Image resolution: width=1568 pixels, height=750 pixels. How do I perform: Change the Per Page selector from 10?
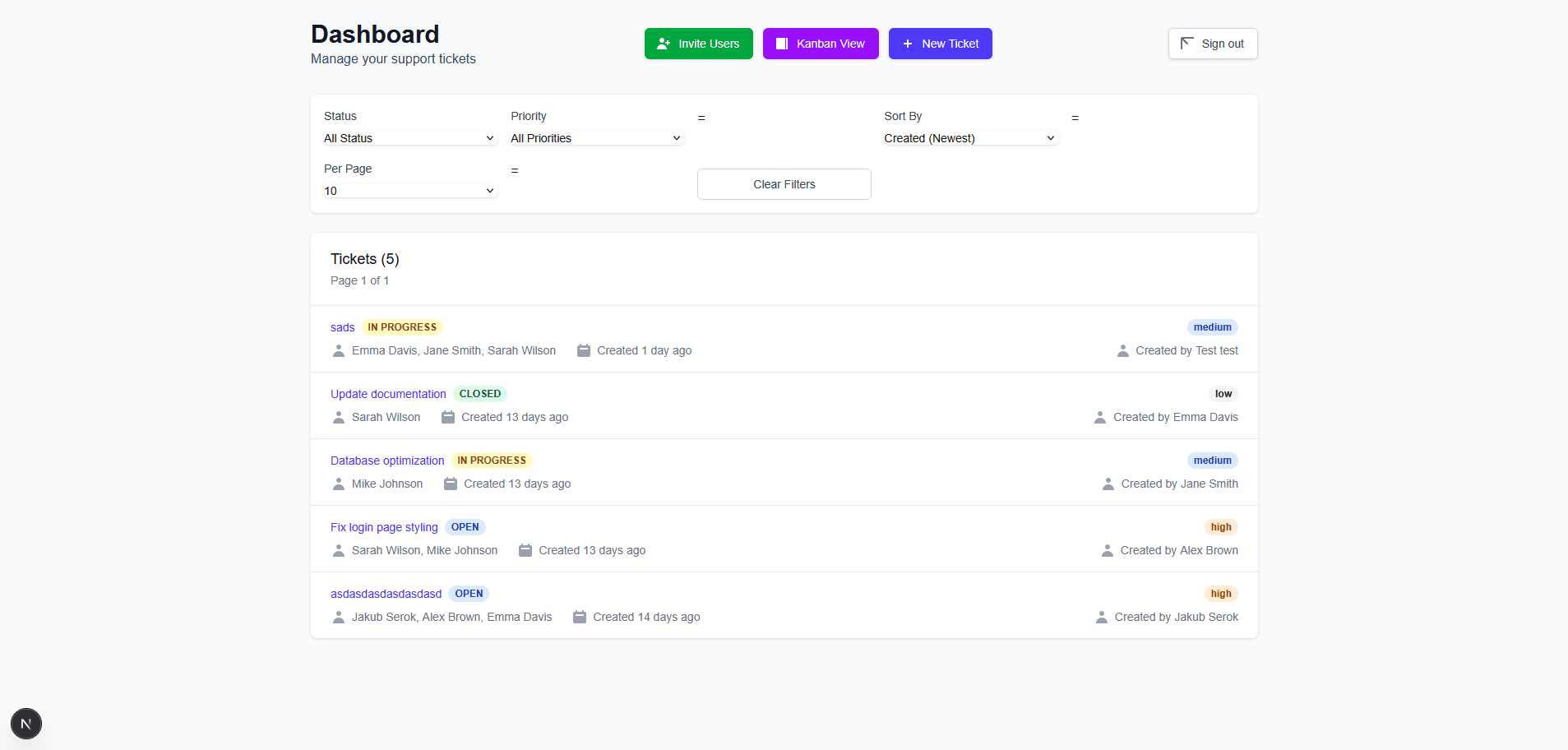(x=409, y=190)
